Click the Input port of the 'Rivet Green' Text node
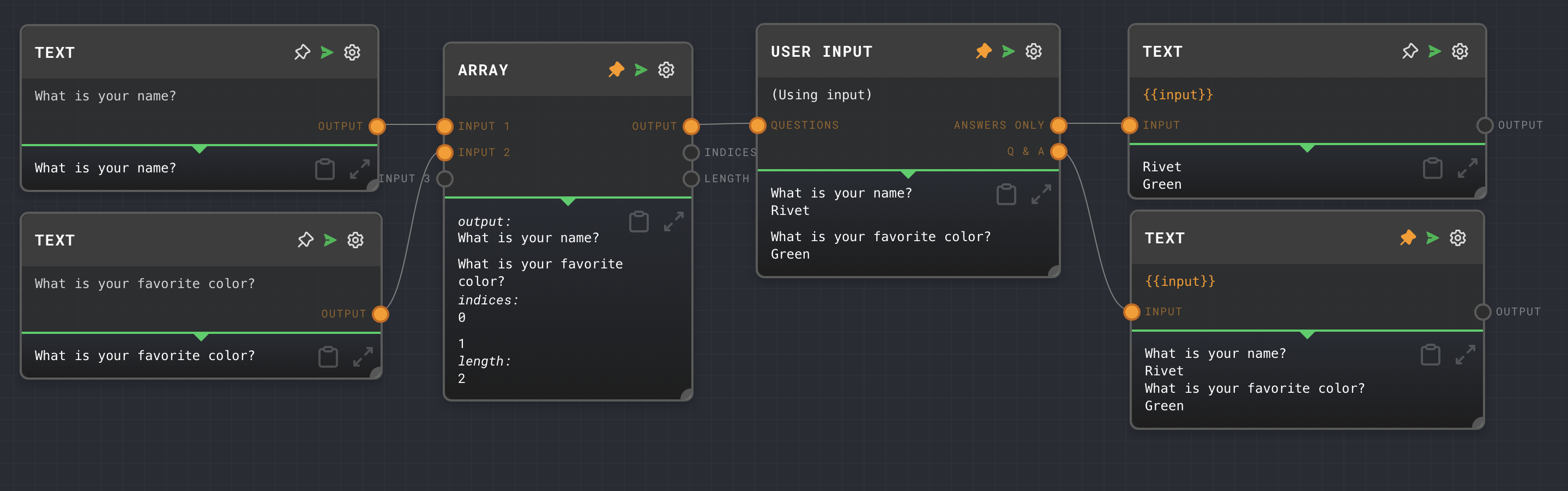The height and width of the screenshot is (491, 1568). (x=1130, y=125)
